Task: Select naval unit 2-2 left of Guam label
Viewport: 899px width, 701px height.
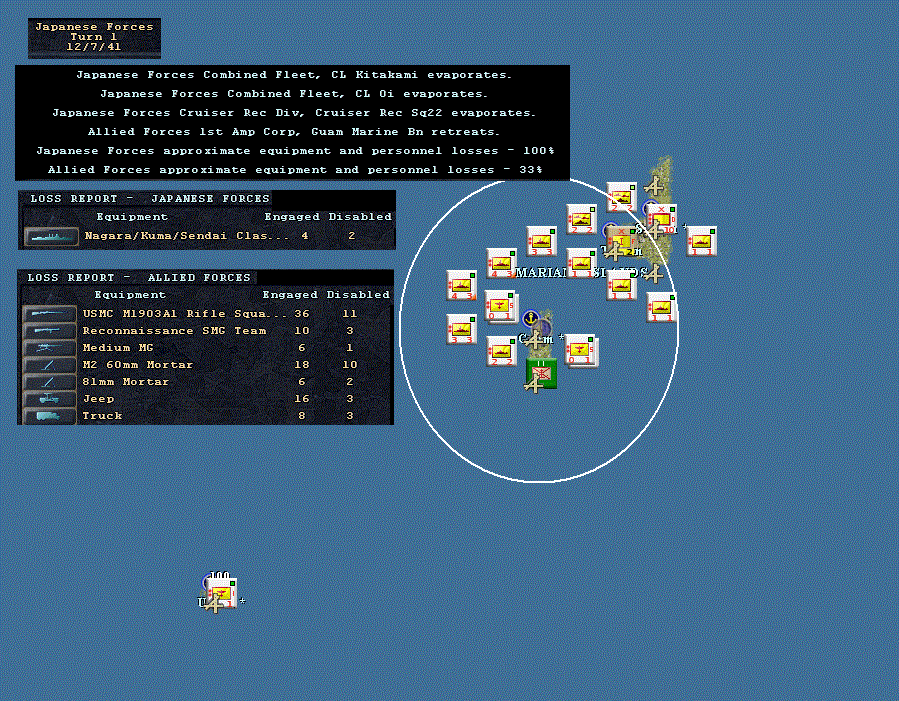Action: click(x=501, y=351)
